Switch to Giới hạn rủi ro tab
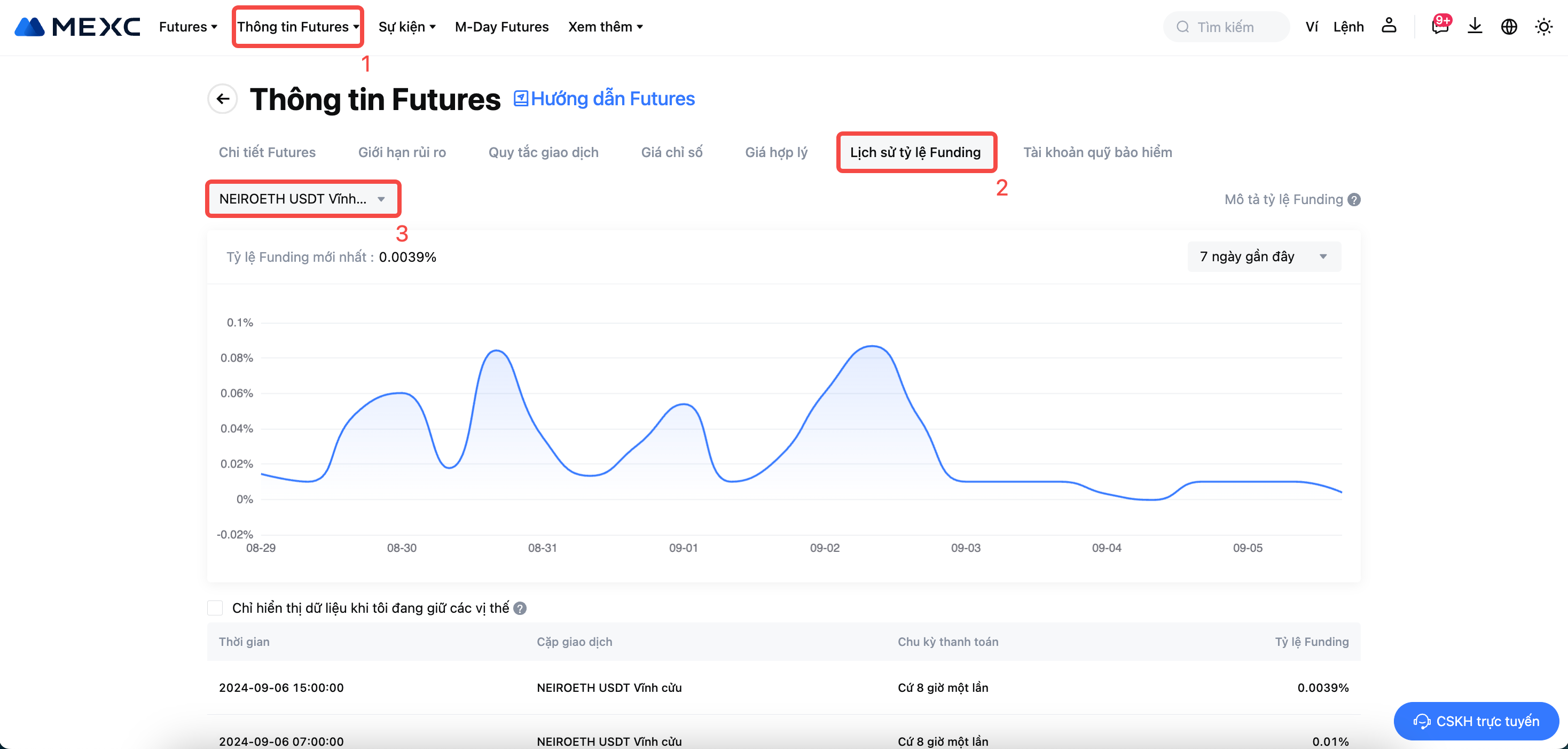This screenshot has width=1568, height=749. [402, 152]
